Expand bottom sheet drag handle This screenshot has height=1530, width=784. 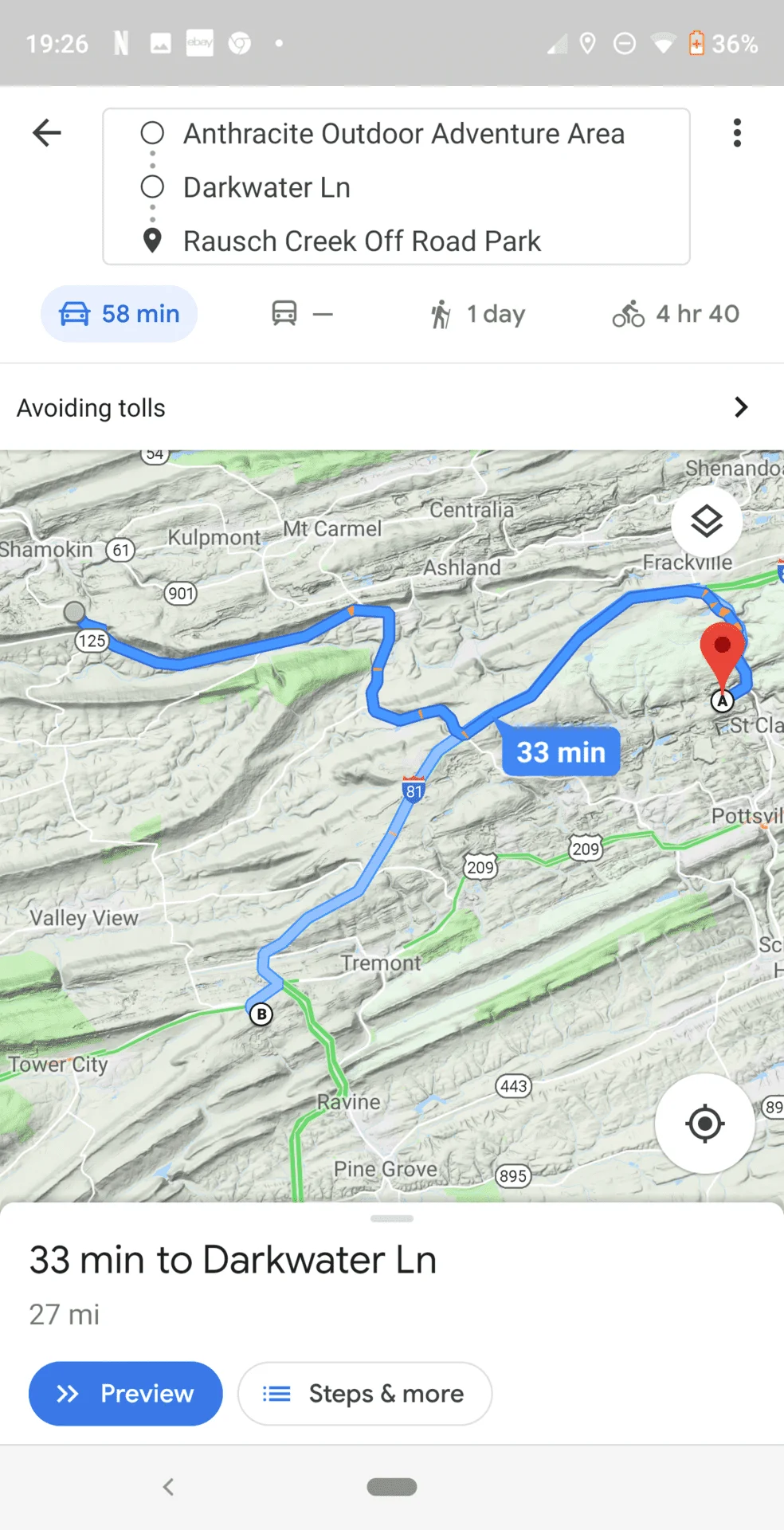coord(392,1218)
